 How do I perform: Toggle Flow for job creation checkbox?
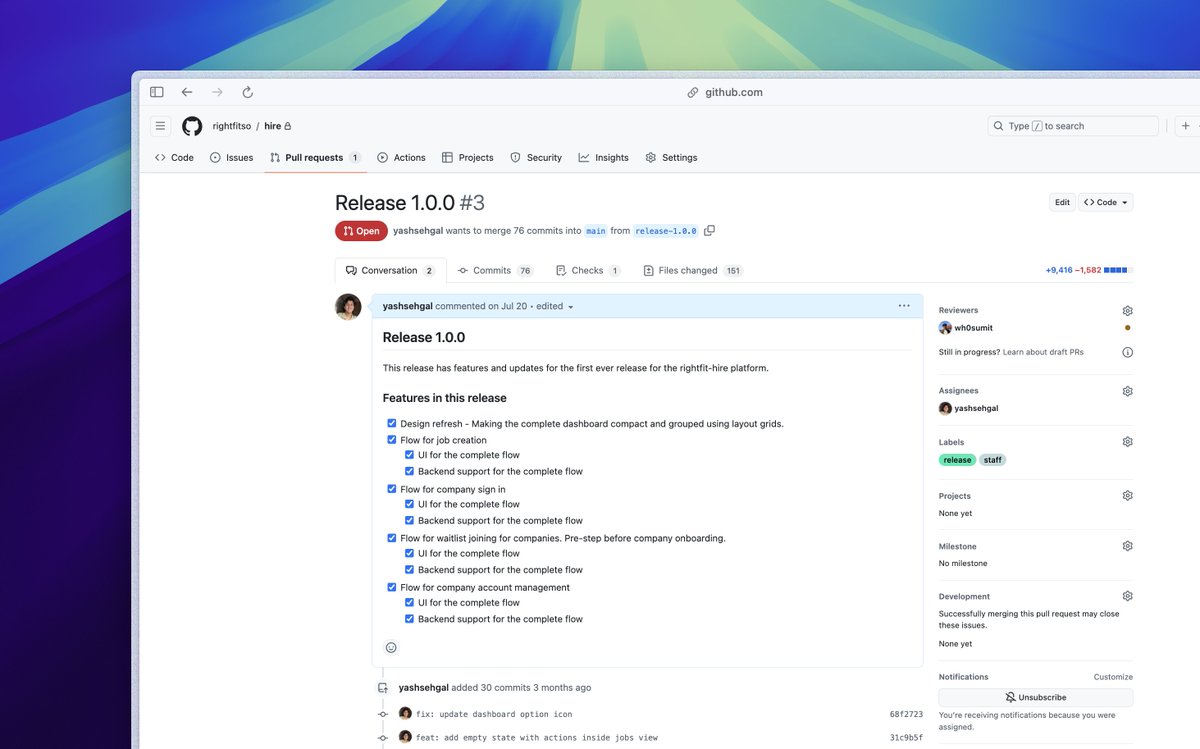coord(392,440)
